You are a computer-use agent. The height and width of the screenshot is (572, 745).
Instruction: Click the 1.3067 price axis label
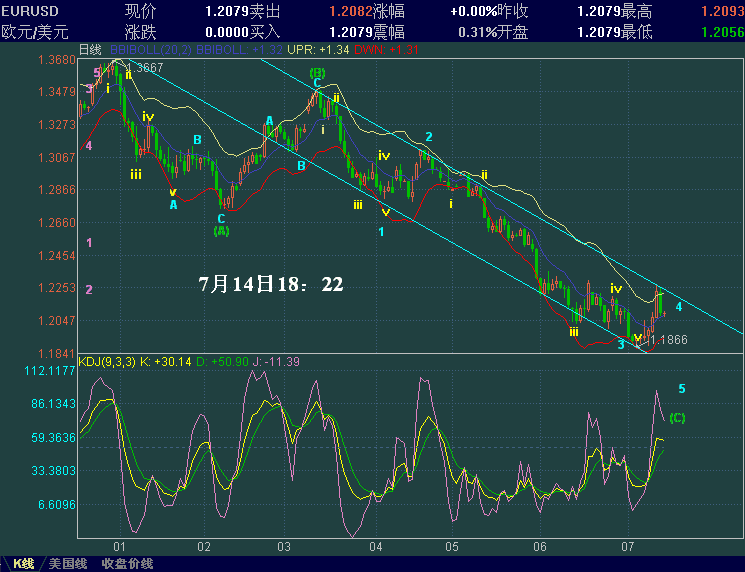(57, 157)
